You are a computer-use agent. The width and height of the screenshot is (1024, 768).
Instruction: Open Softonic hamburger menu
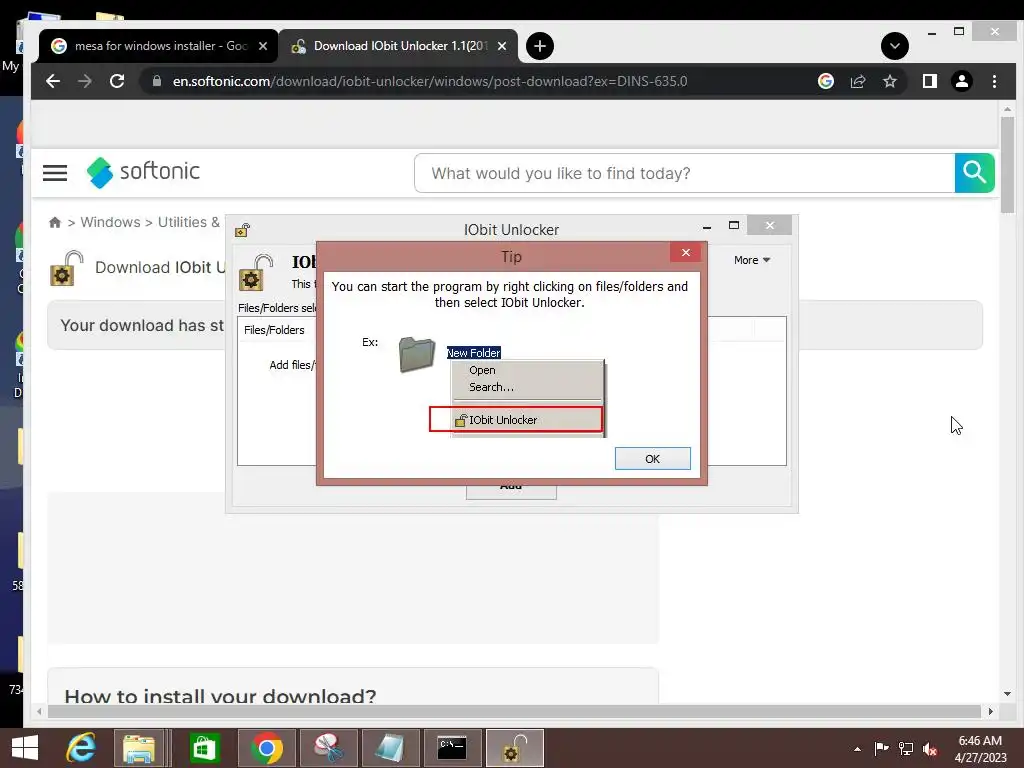point(55,173)
